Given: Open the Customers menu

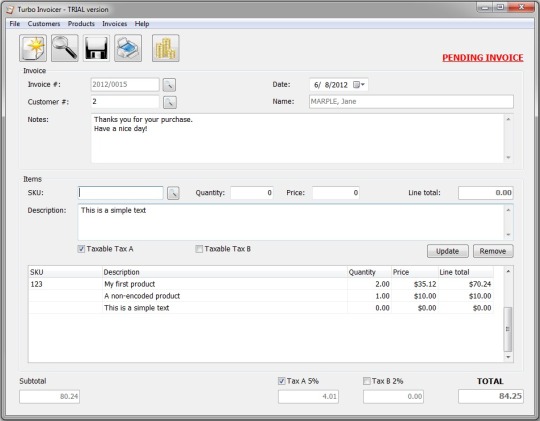Looking at the screenshot, I should (44, 24).
